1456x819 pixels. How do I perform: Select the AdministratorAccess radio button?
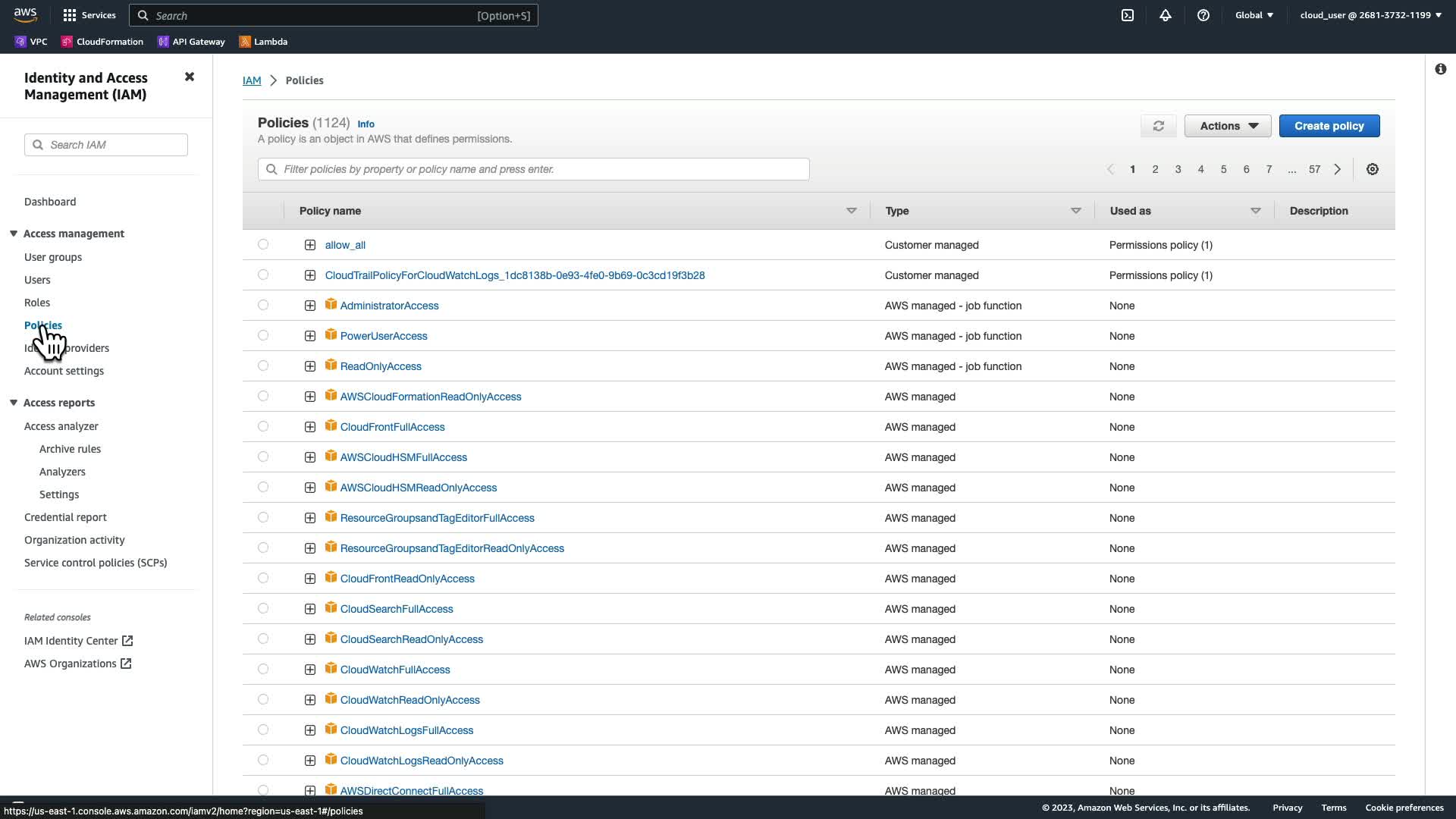point(263,305)
